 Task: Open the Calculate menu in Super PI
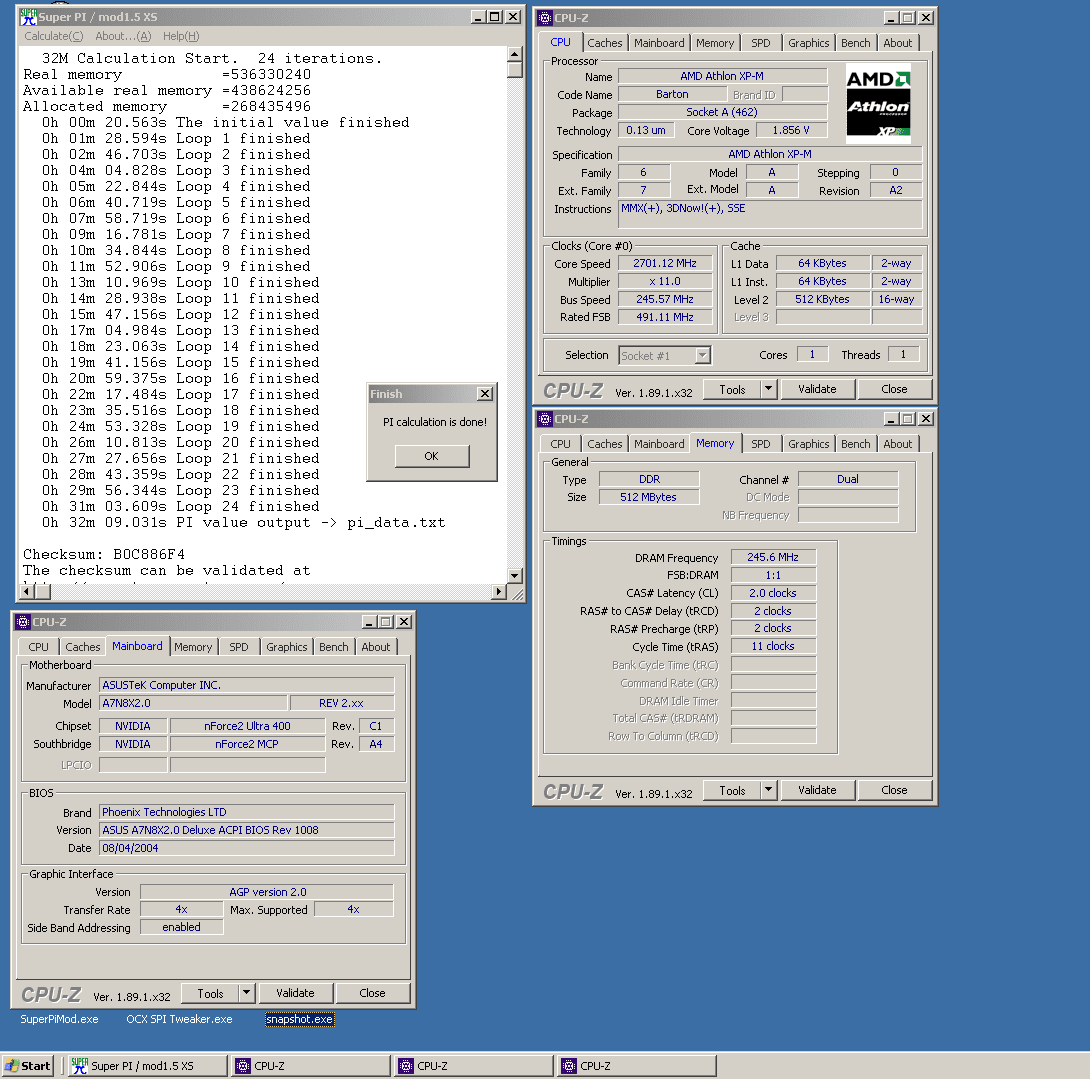point(54,36)
